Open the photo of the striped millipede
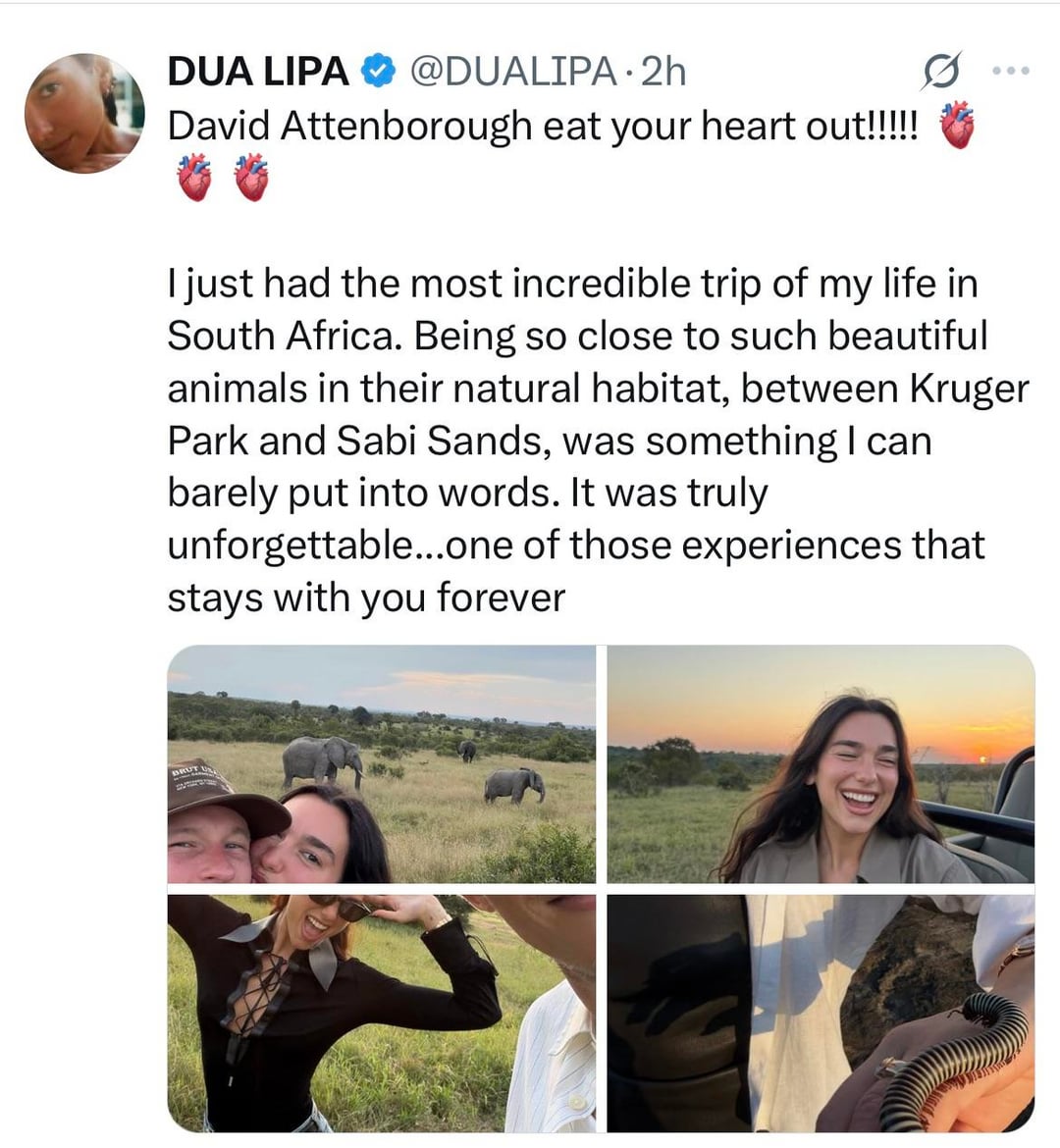1060x1148 pixels. [821, 1013]
